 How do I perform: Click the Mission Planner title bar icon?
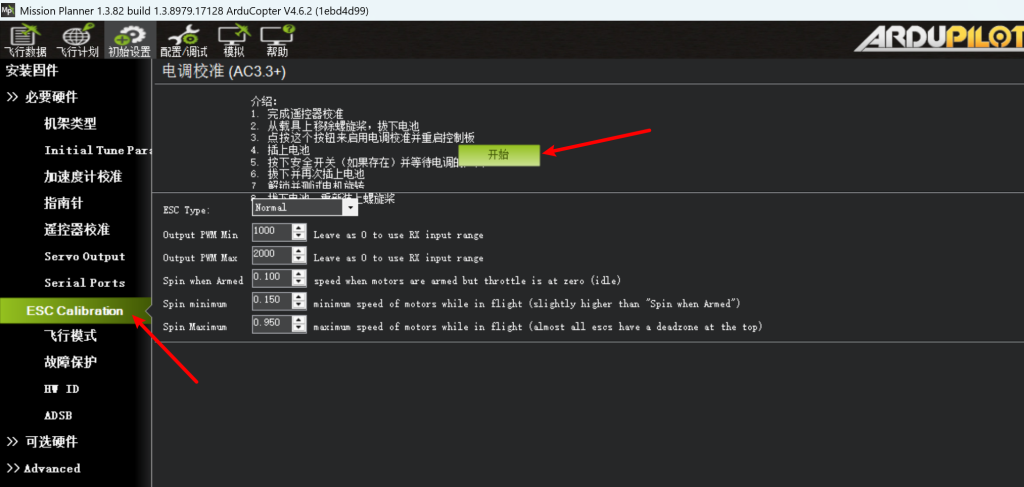pyautogui.click(x=8, y=10)
